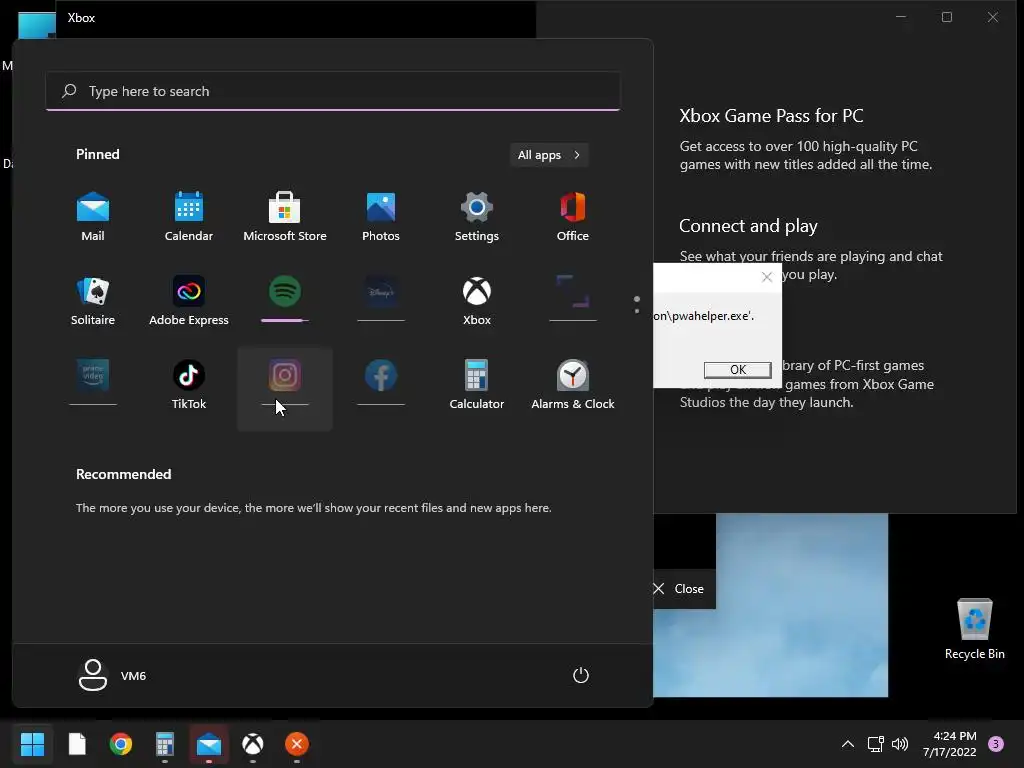
Task: Click the Windows Start button in taskbar
Action: coord(32,743)
